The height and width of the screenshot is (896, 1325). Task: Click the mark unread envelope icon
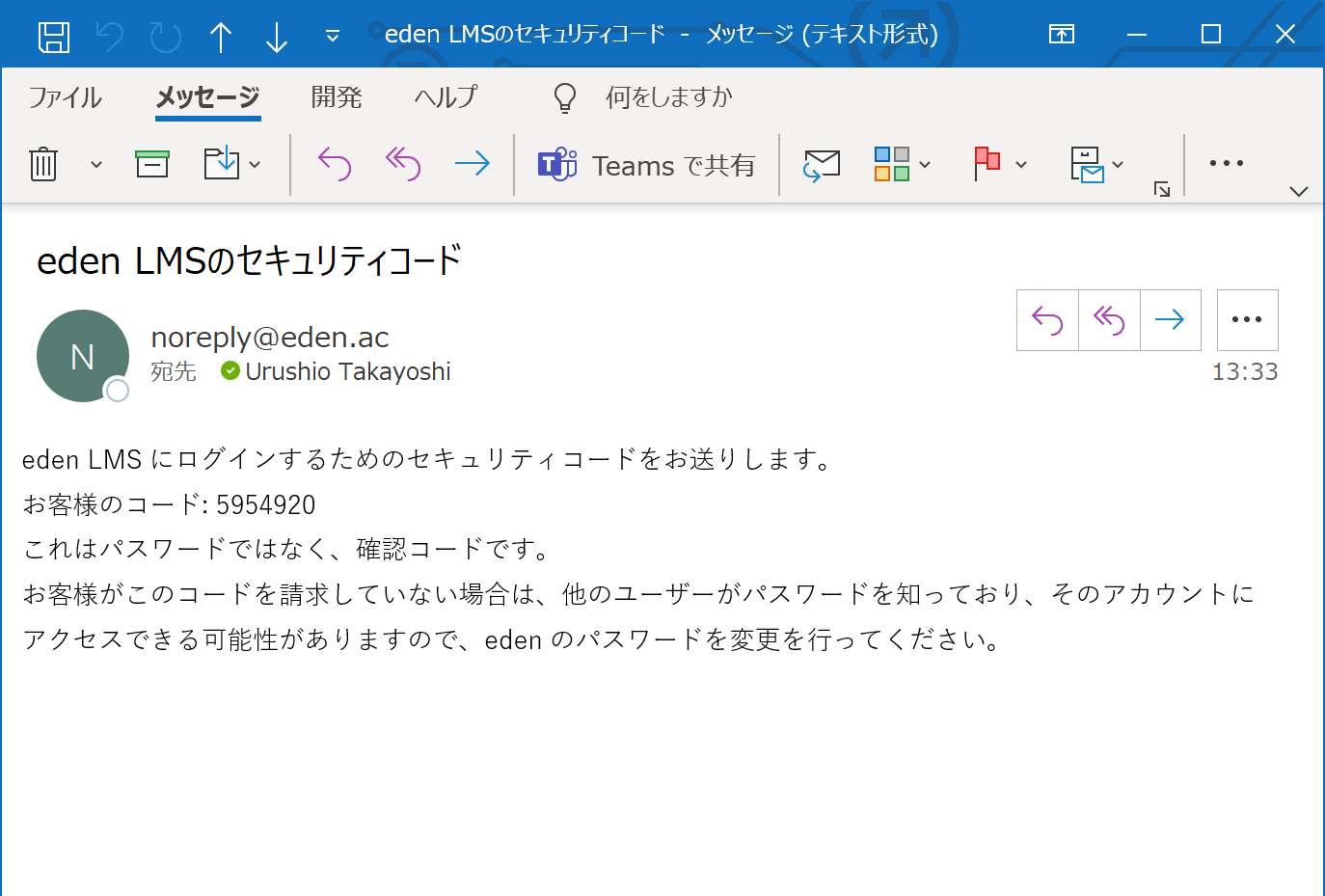pos(822,165)
